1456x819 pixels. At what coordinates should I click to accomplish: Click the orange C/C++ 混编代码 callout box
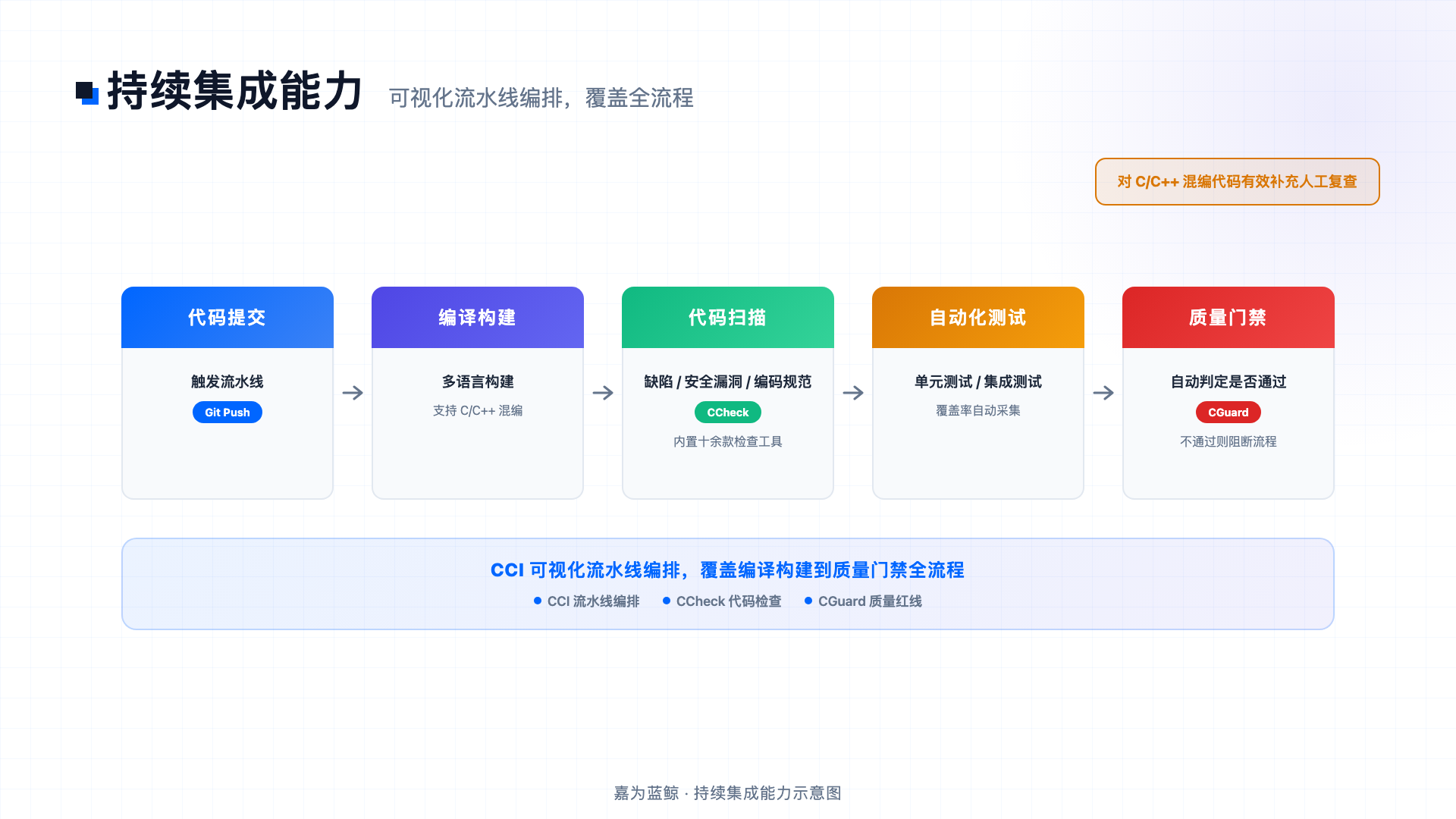click(x=1237, y=182)
